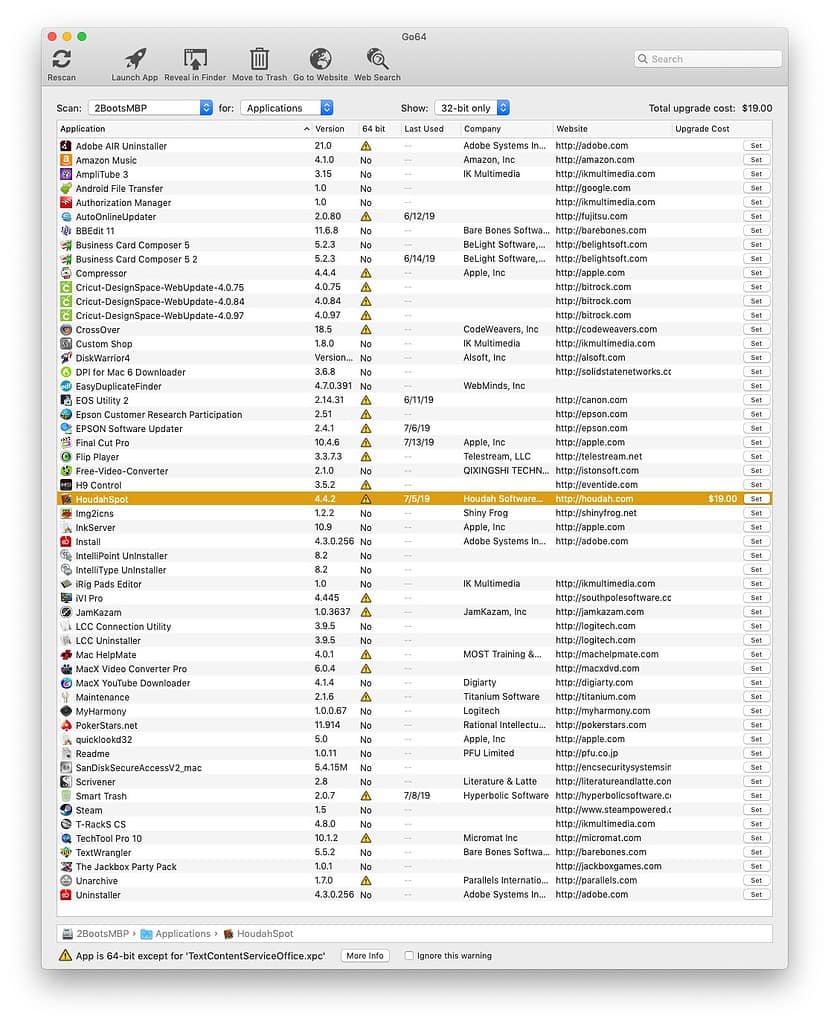The height and width of the screenshot is (1024, 828).
Task: Sort by the Website column header
Action: point(612,129)
